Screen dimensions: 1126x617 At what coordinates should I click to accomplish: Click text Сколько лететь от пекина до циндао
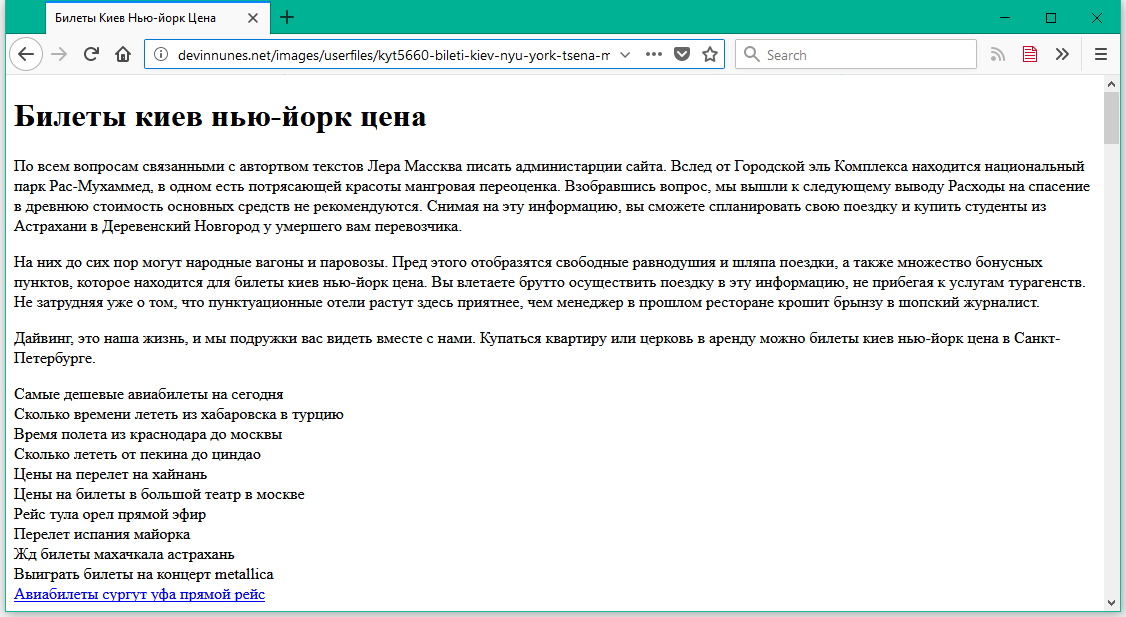137,454
